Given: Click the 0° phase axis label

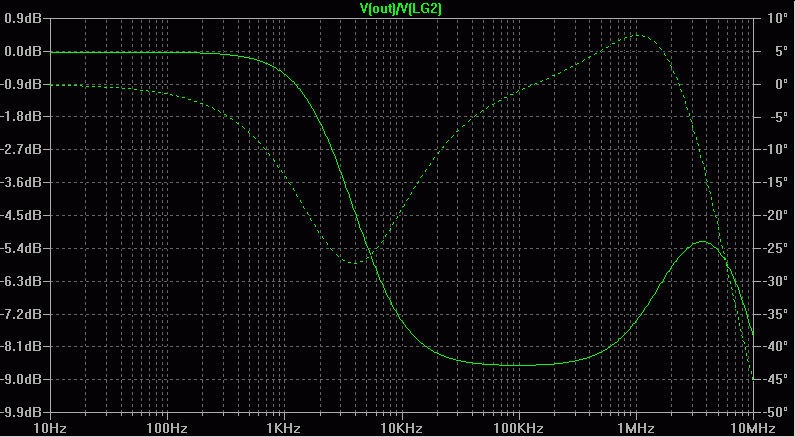Looking at the screenshot, I should coord(780,84).
